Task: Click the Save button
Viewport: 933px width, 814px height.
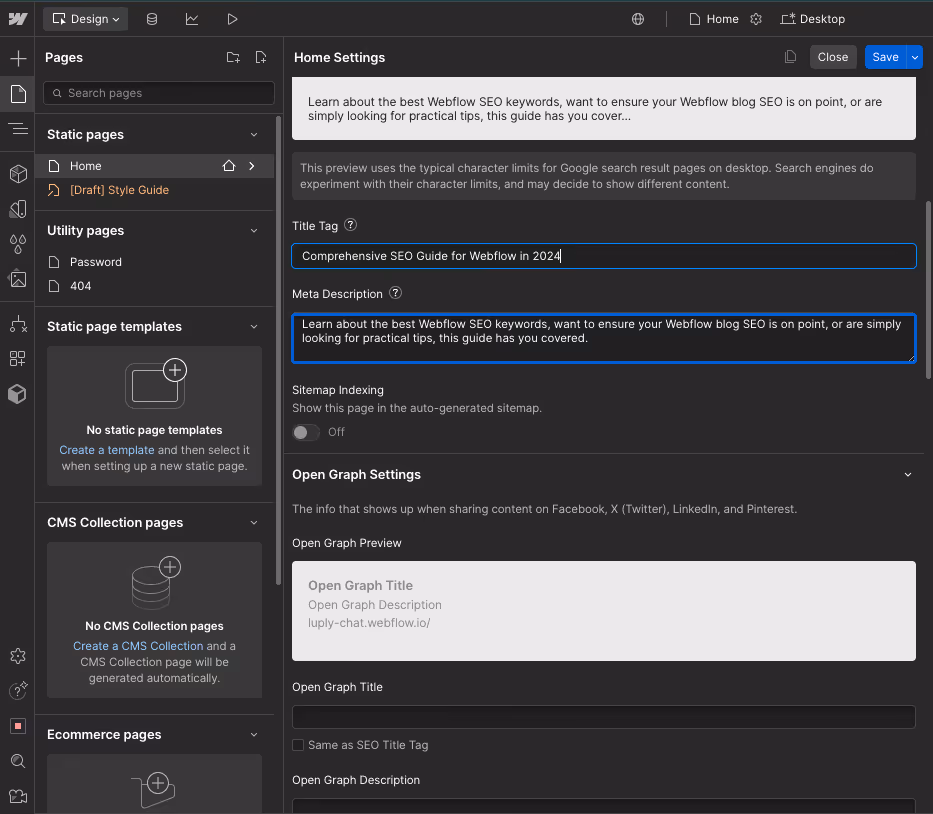Action: pyautogui.click(x=885, y=57)
